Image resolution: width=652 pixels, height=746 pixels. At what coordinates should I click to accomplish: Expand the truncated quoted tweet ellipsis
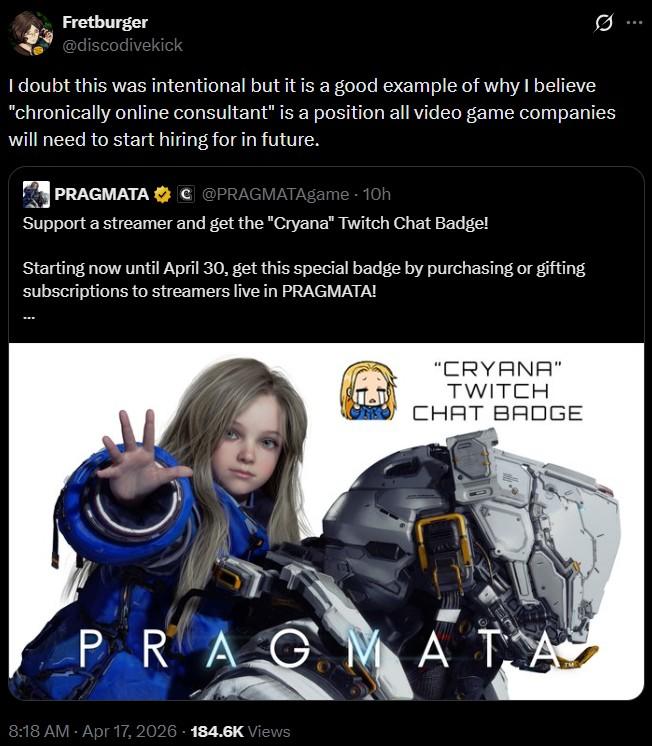[29, 315]
